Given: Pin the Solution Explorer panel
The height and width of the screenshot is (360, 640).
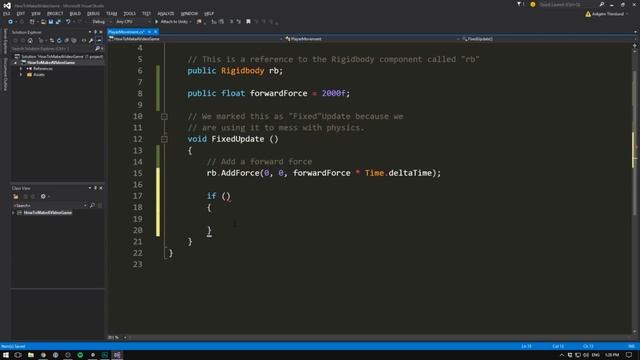Looking at the screenshot, I should click(x=96, y=32).
